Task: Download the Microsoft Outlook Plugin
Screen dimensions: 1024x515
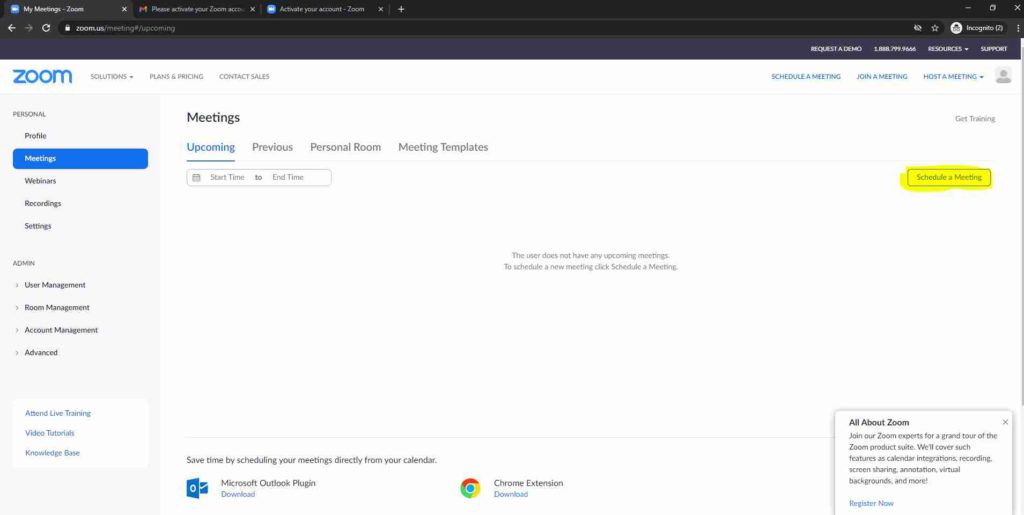Action: 238,495
